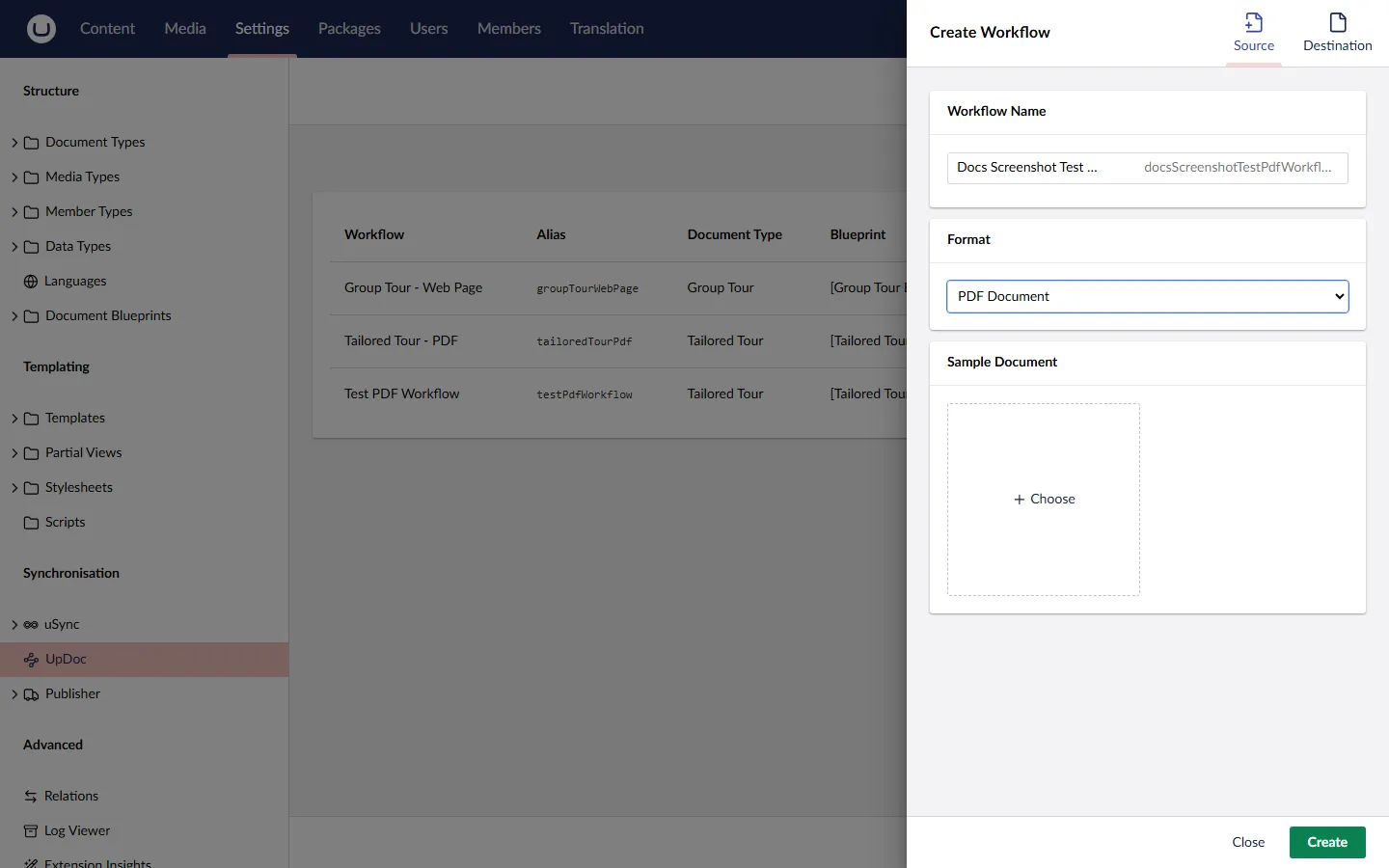Expand the Templates tree node
The width and height of the screenshot is (1389, 868).
(x=14, y=419)
